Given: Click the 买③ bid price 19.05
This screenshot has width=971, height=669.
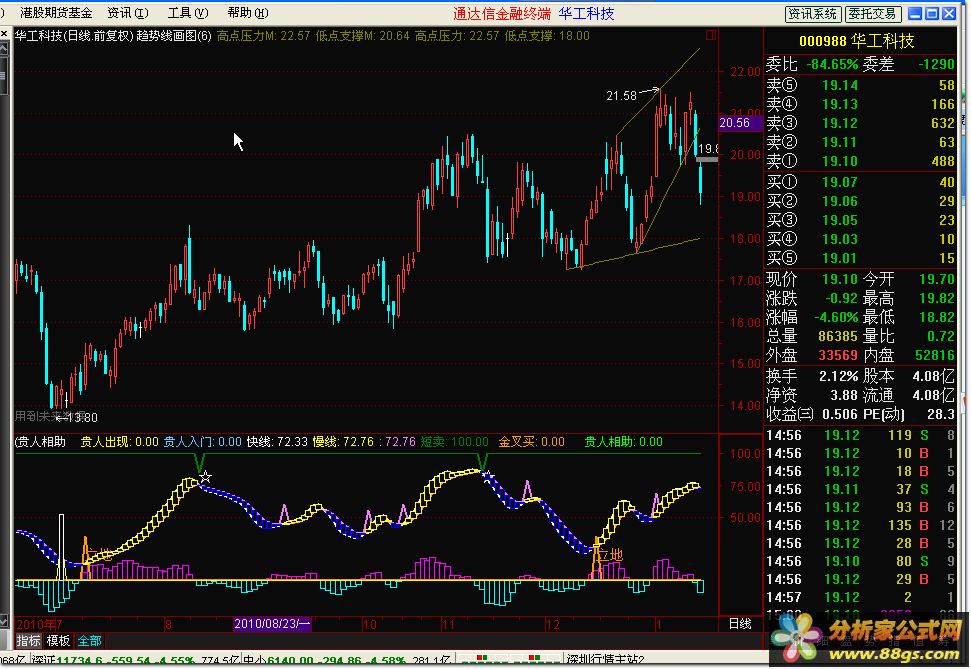Looking at the screenshot, I should coord(840,220).
